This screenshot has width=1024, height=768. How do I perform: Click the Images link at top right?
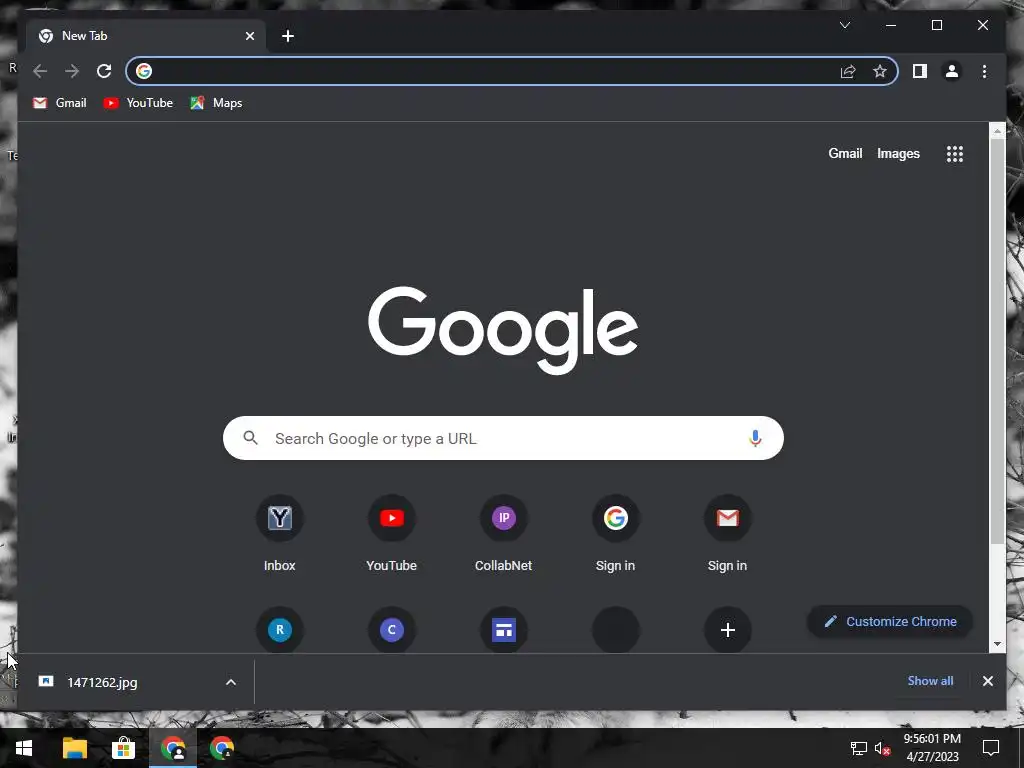tap(898, 153)
